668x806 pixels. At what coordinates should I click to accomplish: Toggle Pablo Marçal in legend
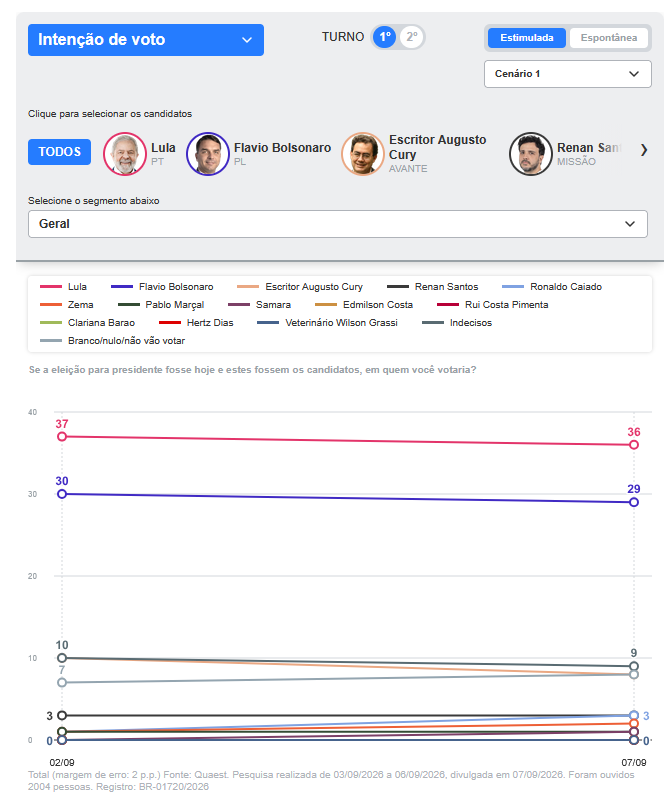(161, 305)
